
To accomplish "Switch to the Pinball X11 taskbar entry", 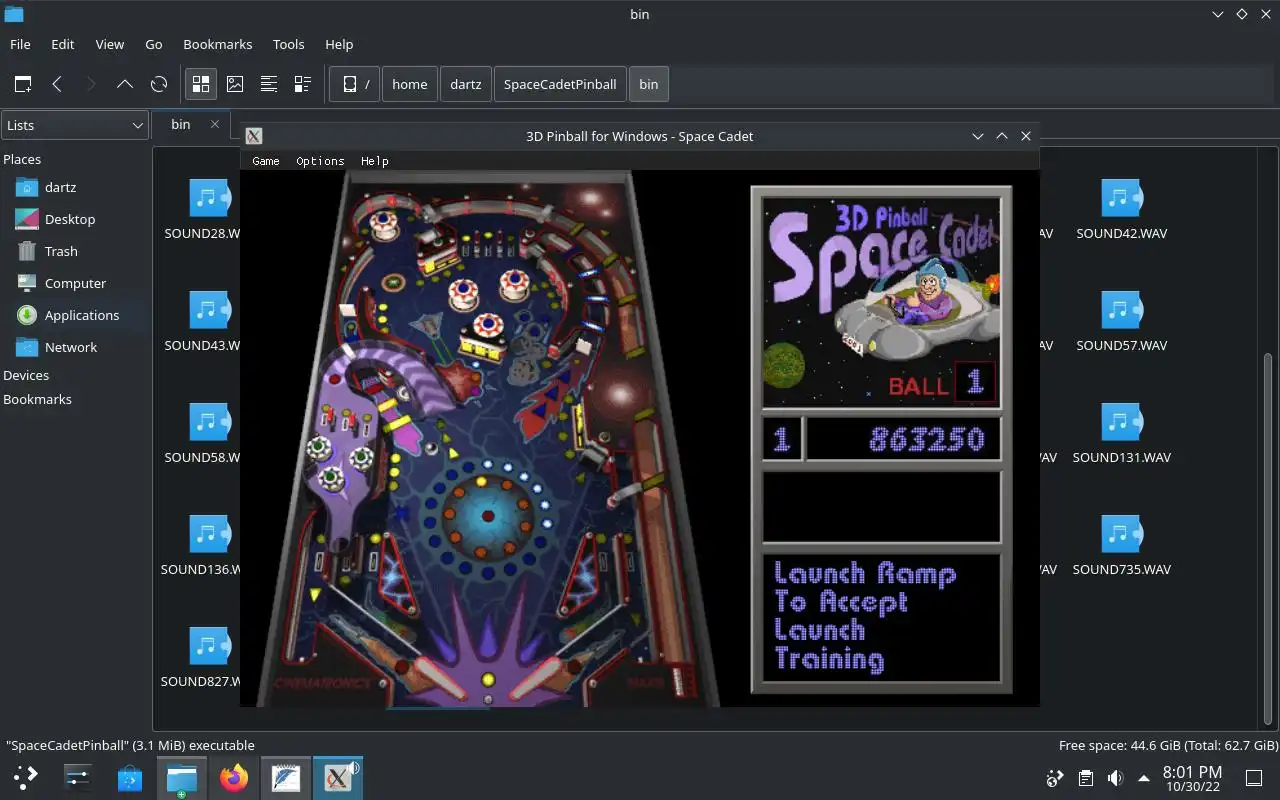I will 338,777.
